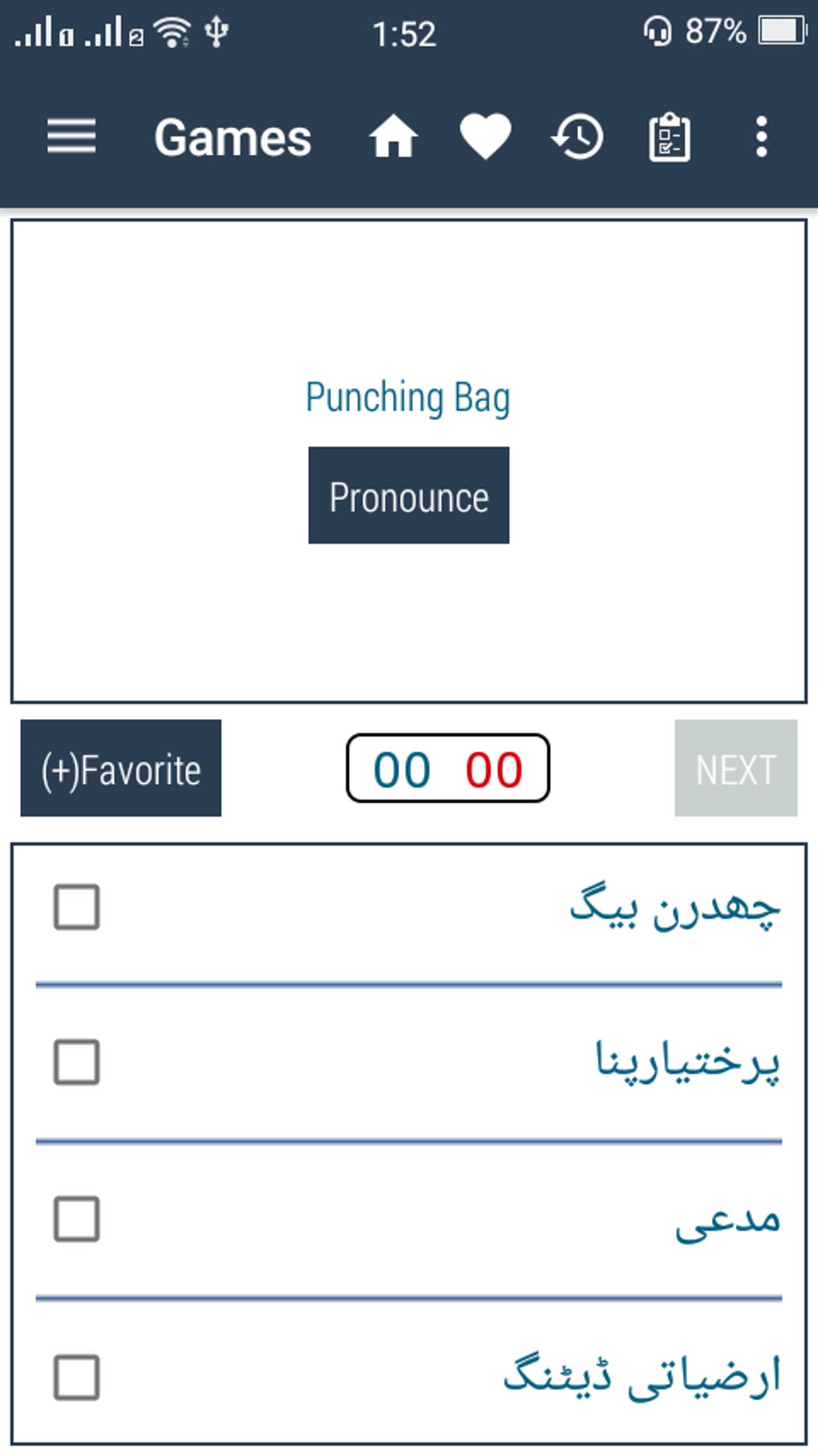The width and height of the screenshot is (818, 1456).
Task: Tap the Punching Bag word text
Action: pyautogui.click(x=407, y=398)
